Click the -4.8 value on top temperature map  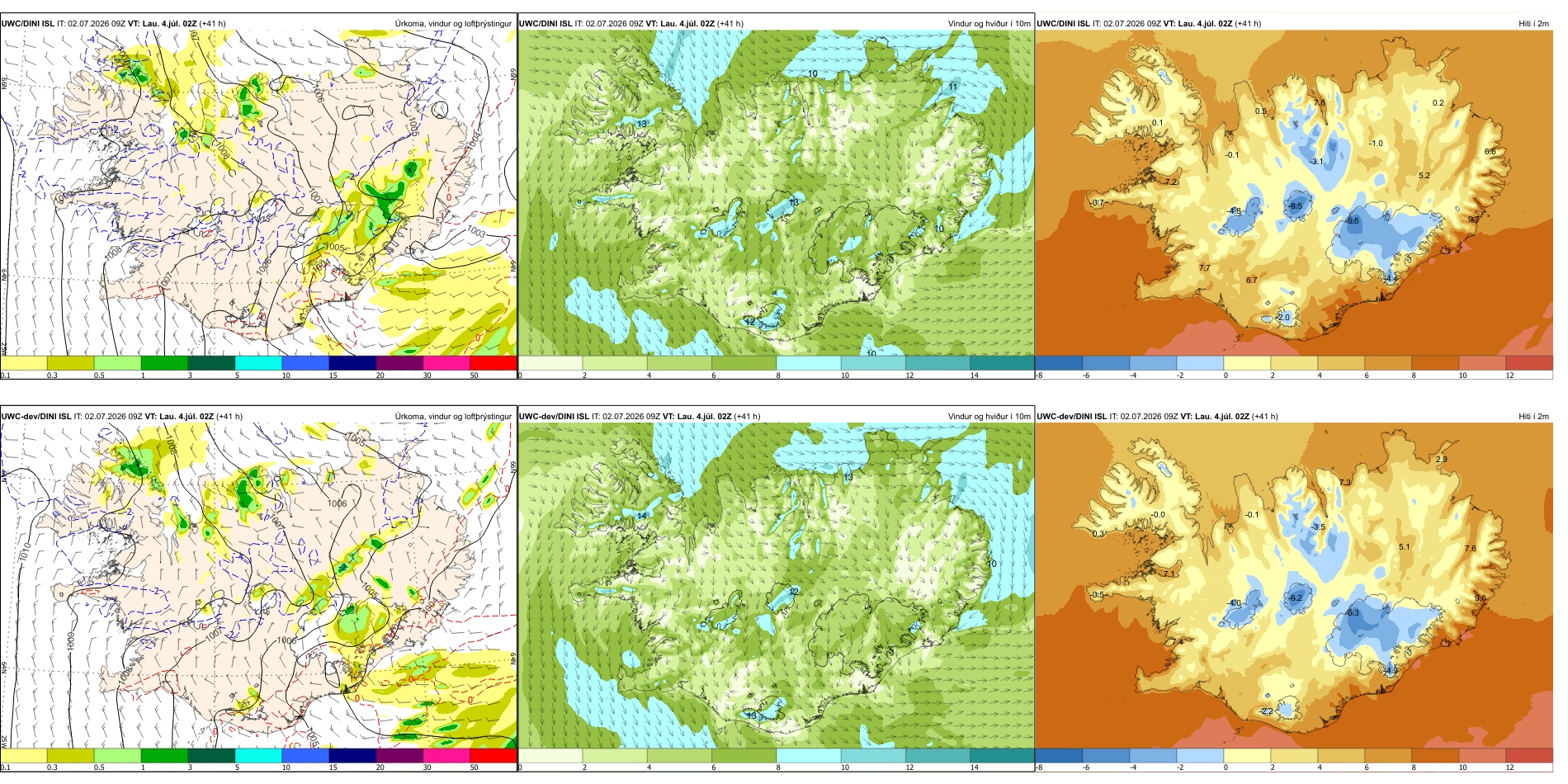(x=1235, y=211)
